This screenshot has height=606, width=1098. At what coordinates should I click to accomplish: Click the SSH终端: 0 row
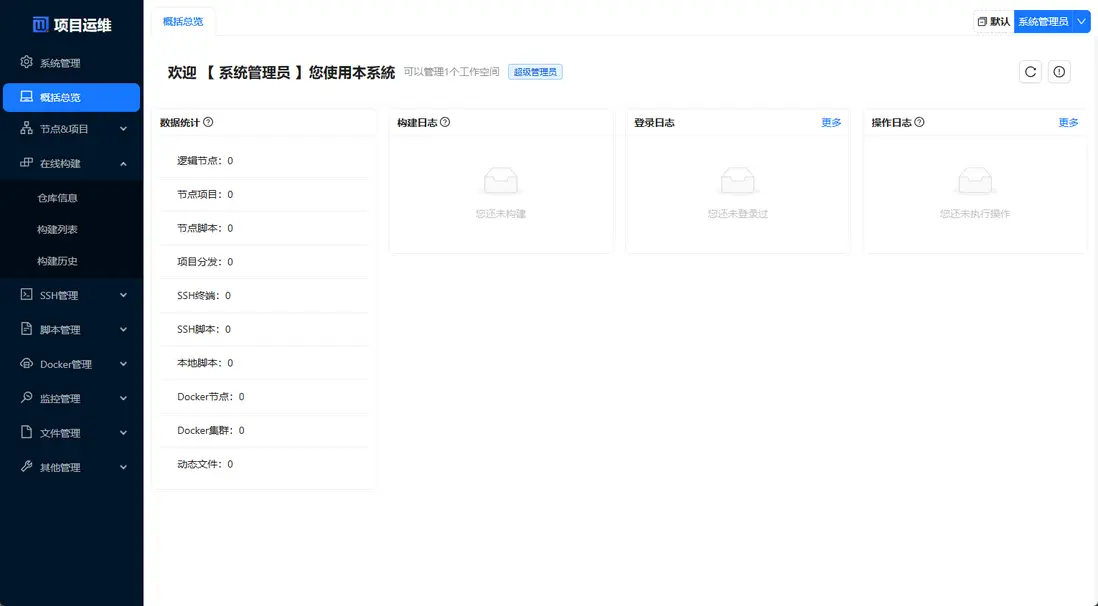264,295
